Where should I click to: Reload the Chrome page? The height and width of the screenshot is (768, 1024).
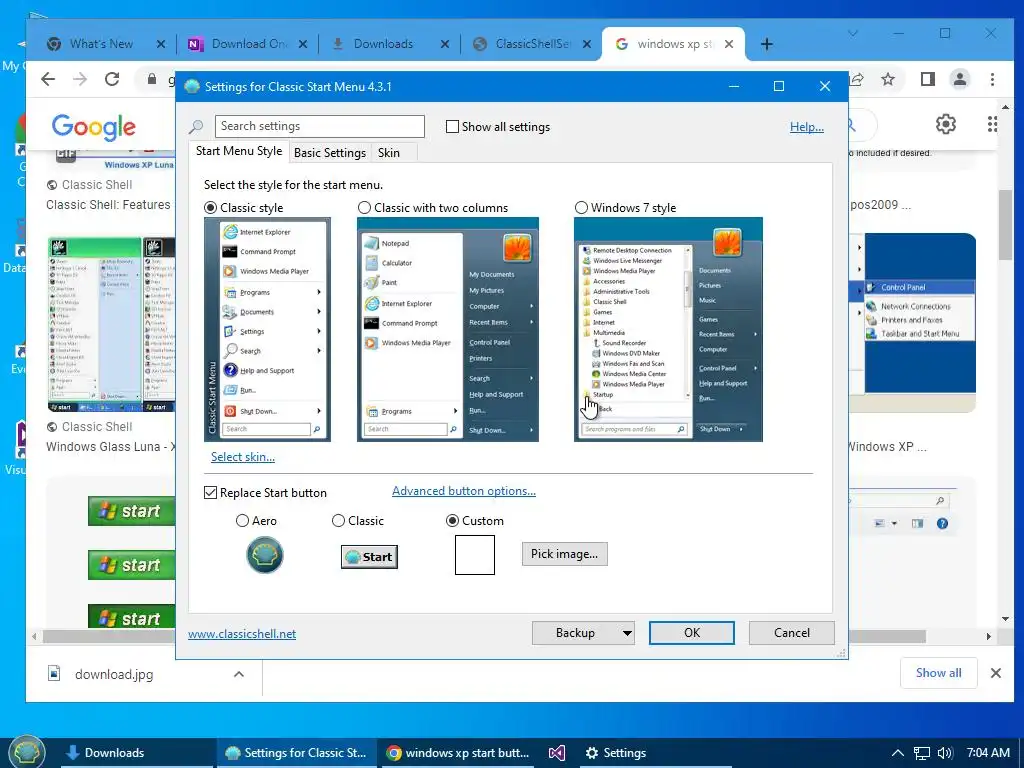(112, 79)
